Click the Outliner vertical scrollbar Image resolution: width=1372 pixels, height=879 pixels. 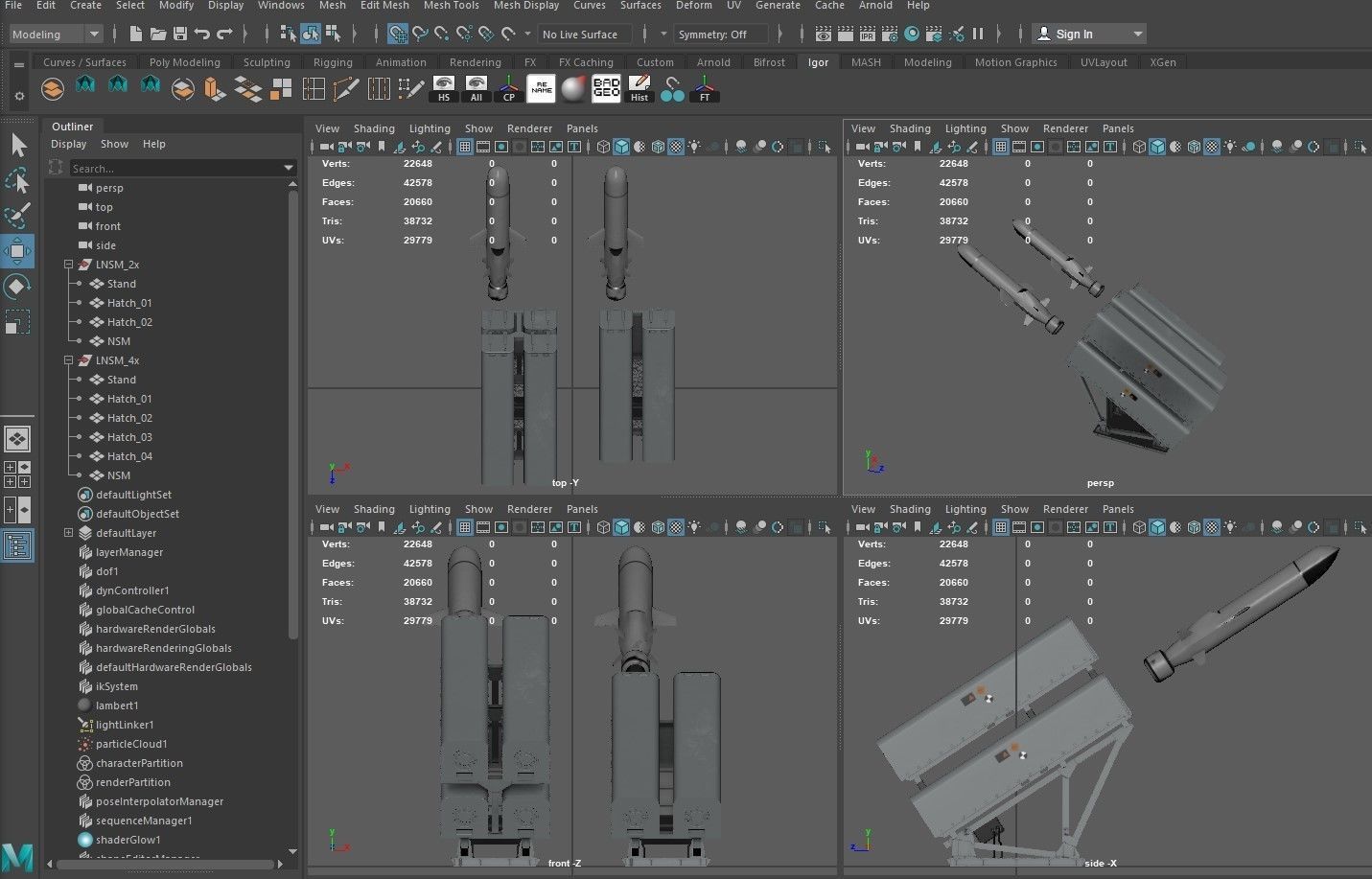tap(293, 415)
